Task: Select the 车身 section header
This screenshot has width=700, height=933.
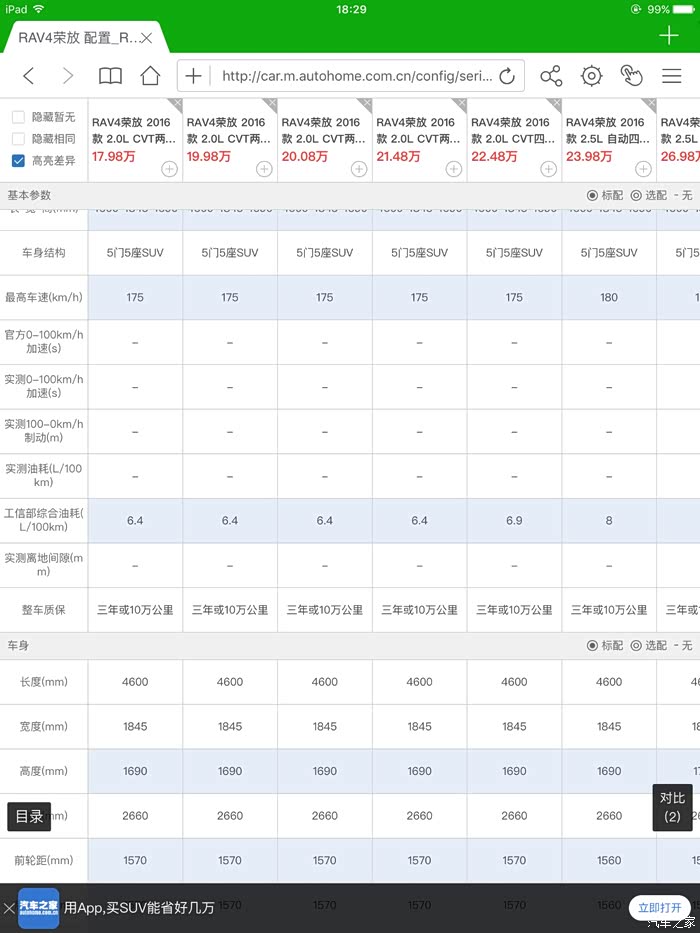Action: click(x=18, y=645)
